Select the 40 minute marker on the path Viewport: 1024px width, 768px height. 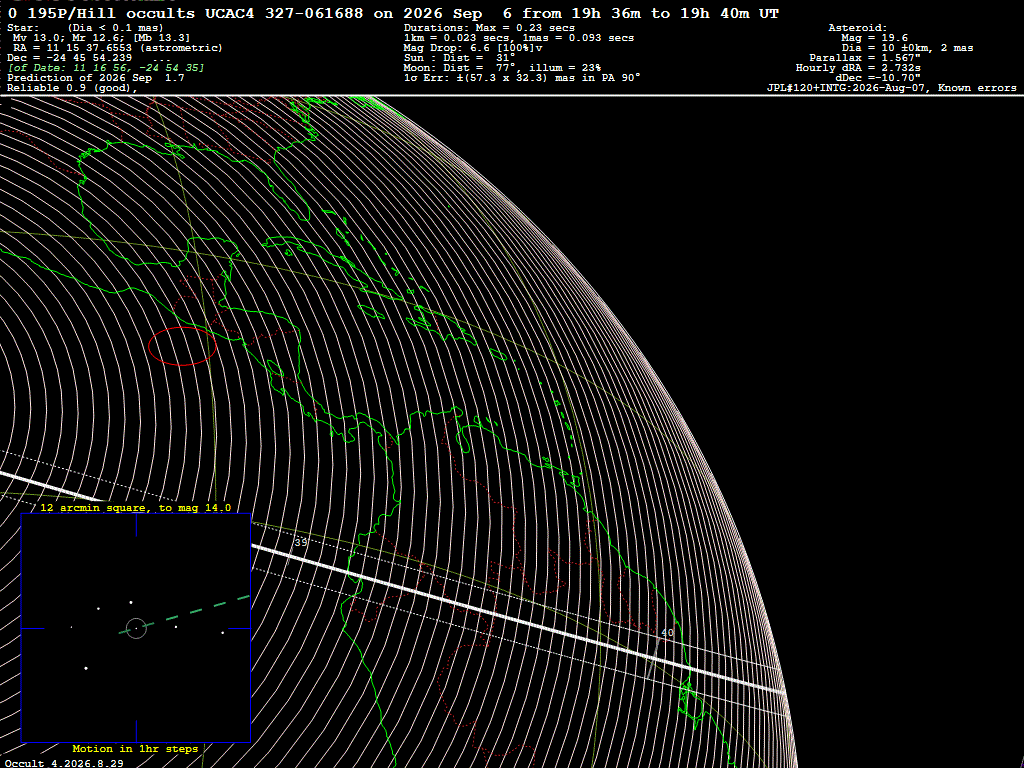[x=667, y=632]
